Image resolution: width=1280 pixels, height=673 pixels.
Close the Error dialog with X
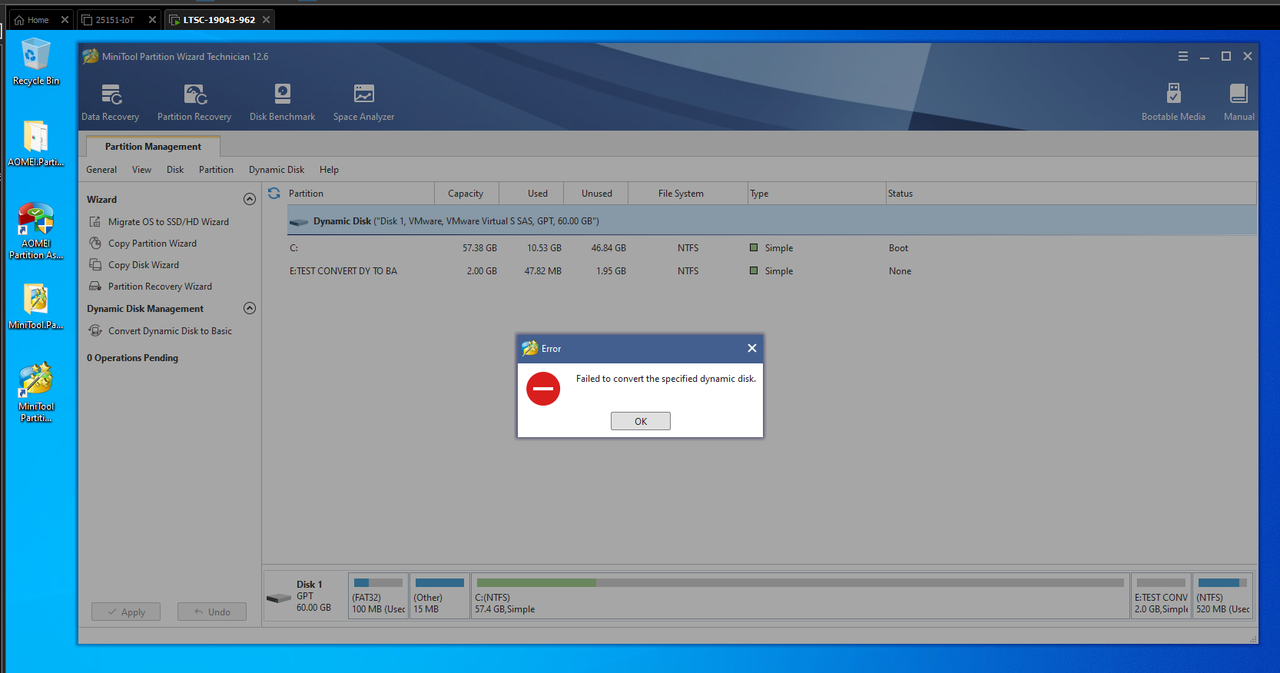coord(752,348)
